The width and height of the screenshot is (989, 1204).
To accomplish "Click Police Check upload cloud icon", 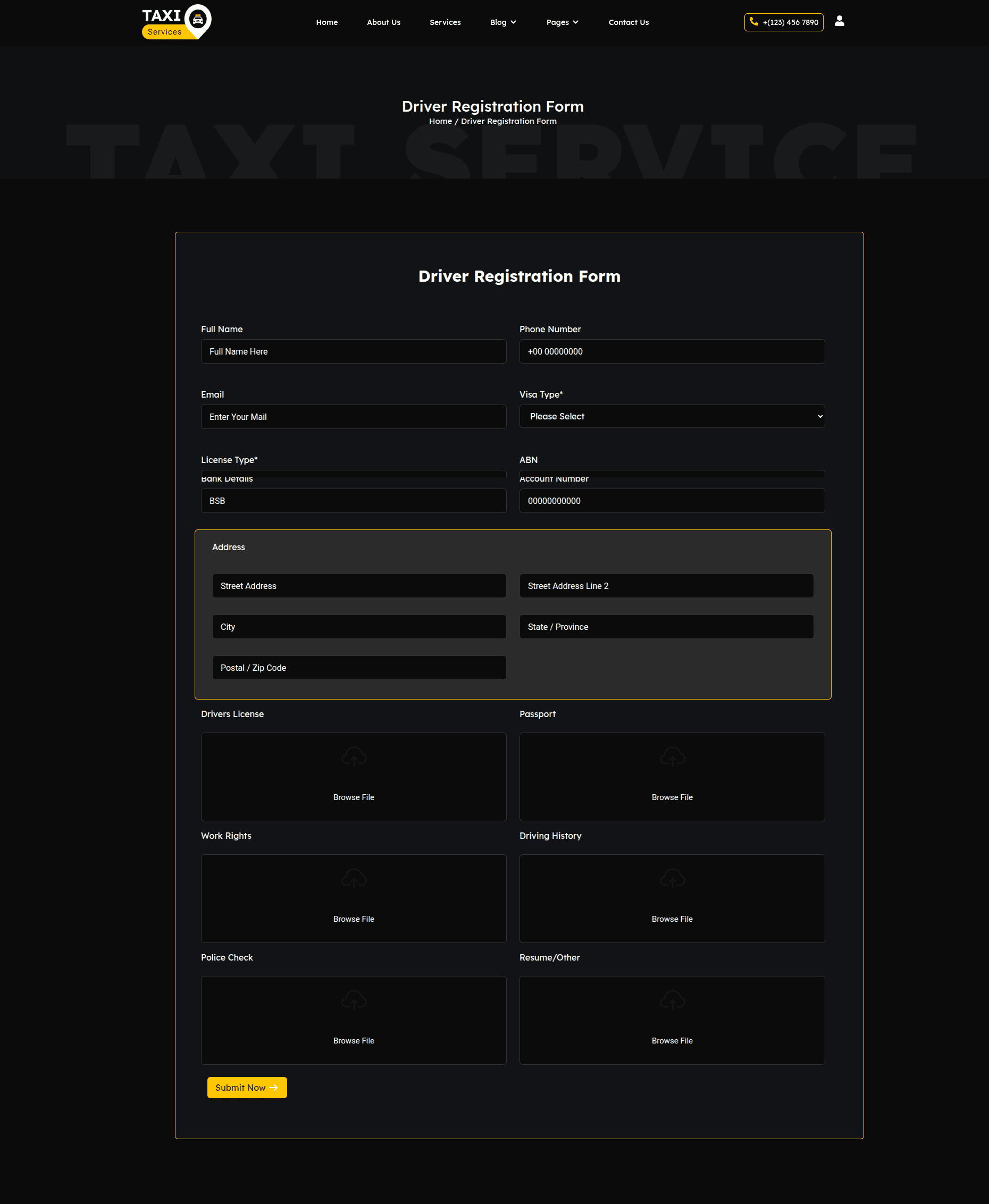I will [354, 1000].
